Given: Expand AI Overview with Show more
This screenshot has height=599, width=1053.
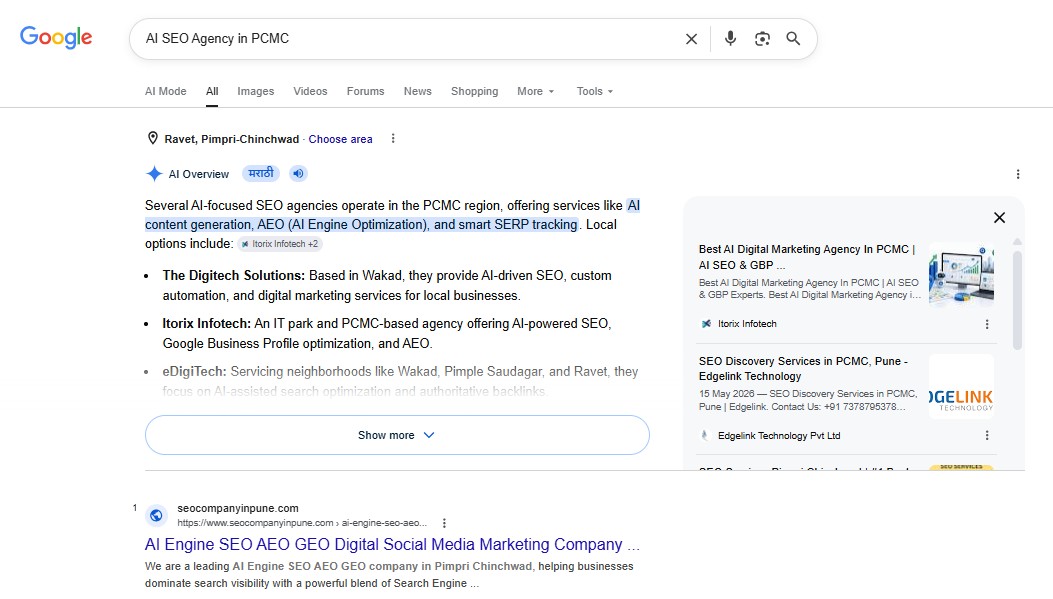Looking at the screenshot, I should (x=397, y=435).
